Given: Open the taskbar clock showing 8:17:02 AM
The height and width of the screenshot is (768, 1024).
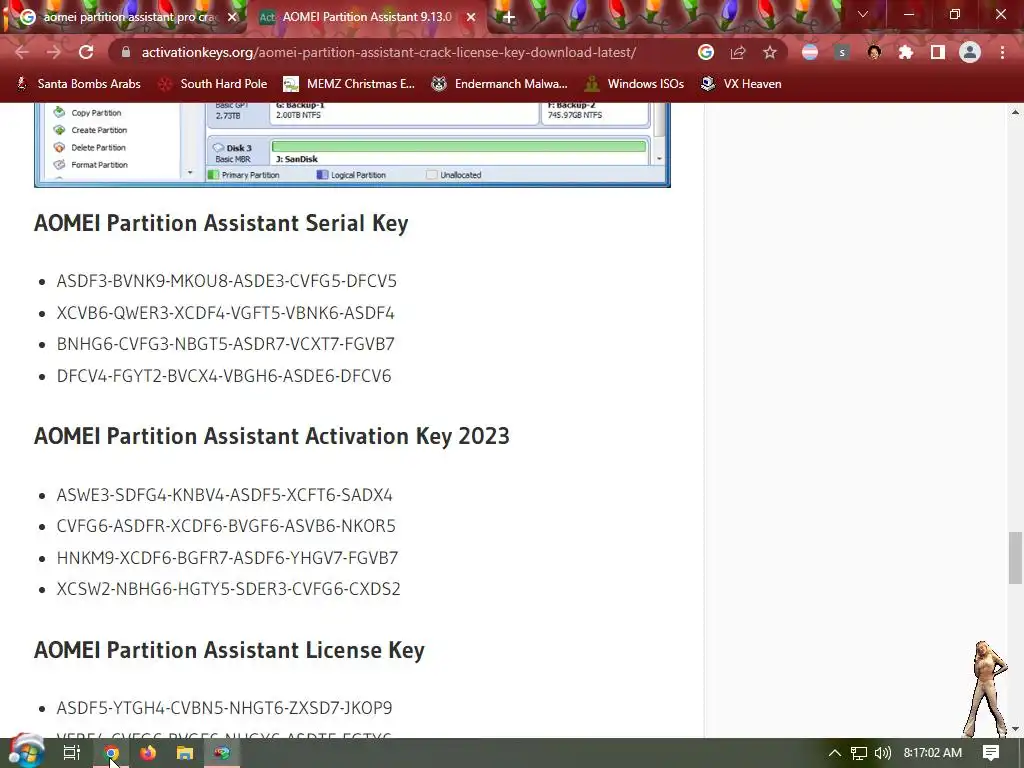Looking at the screenshot, I should click(x=933, y=753).
